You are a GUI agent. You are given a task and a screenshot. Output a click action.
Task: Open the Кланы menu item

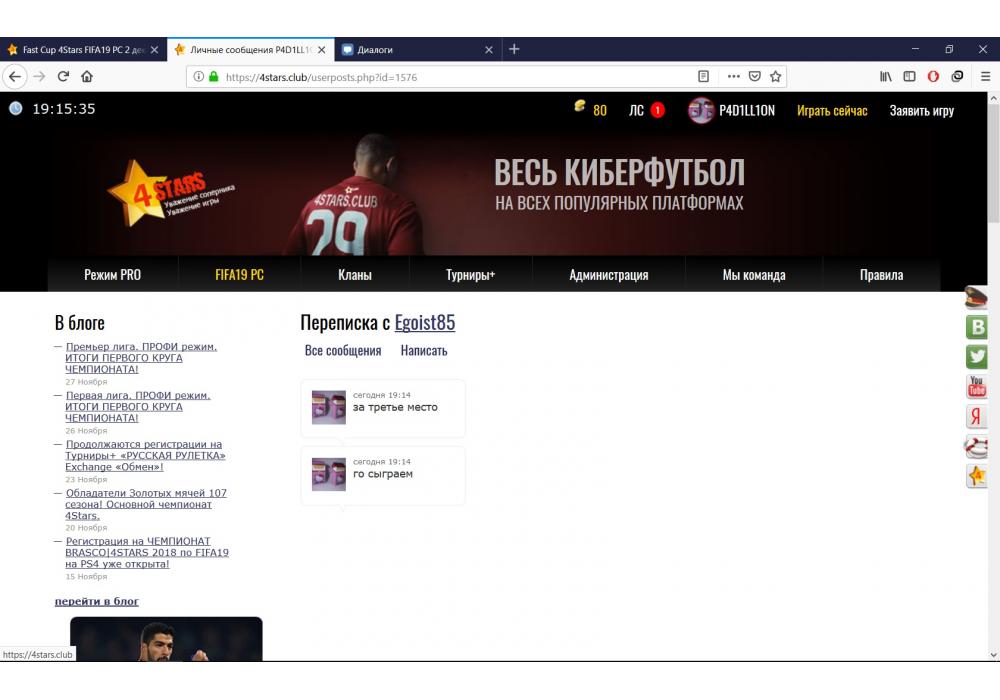point(355,275)
